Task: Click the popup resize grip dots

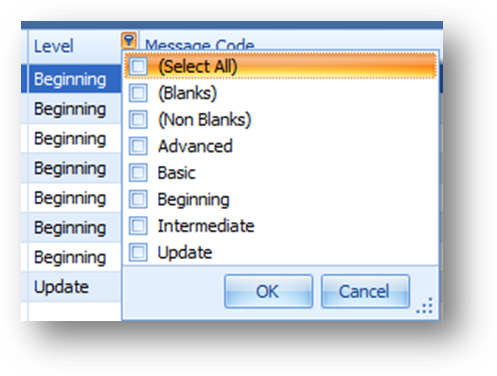Action: (425, 306)
